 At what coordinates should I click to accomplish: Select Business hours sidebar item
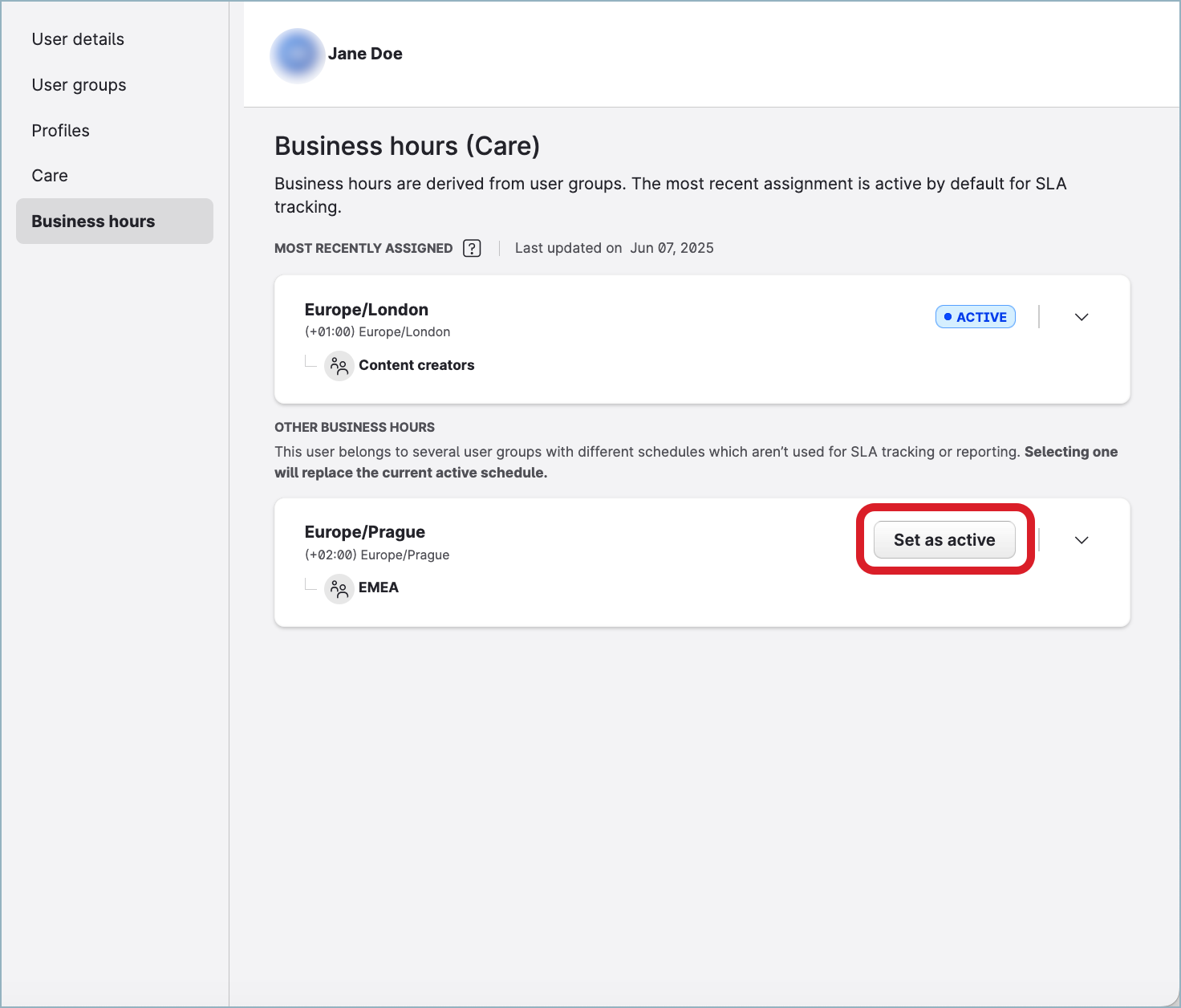pos(93,222)
